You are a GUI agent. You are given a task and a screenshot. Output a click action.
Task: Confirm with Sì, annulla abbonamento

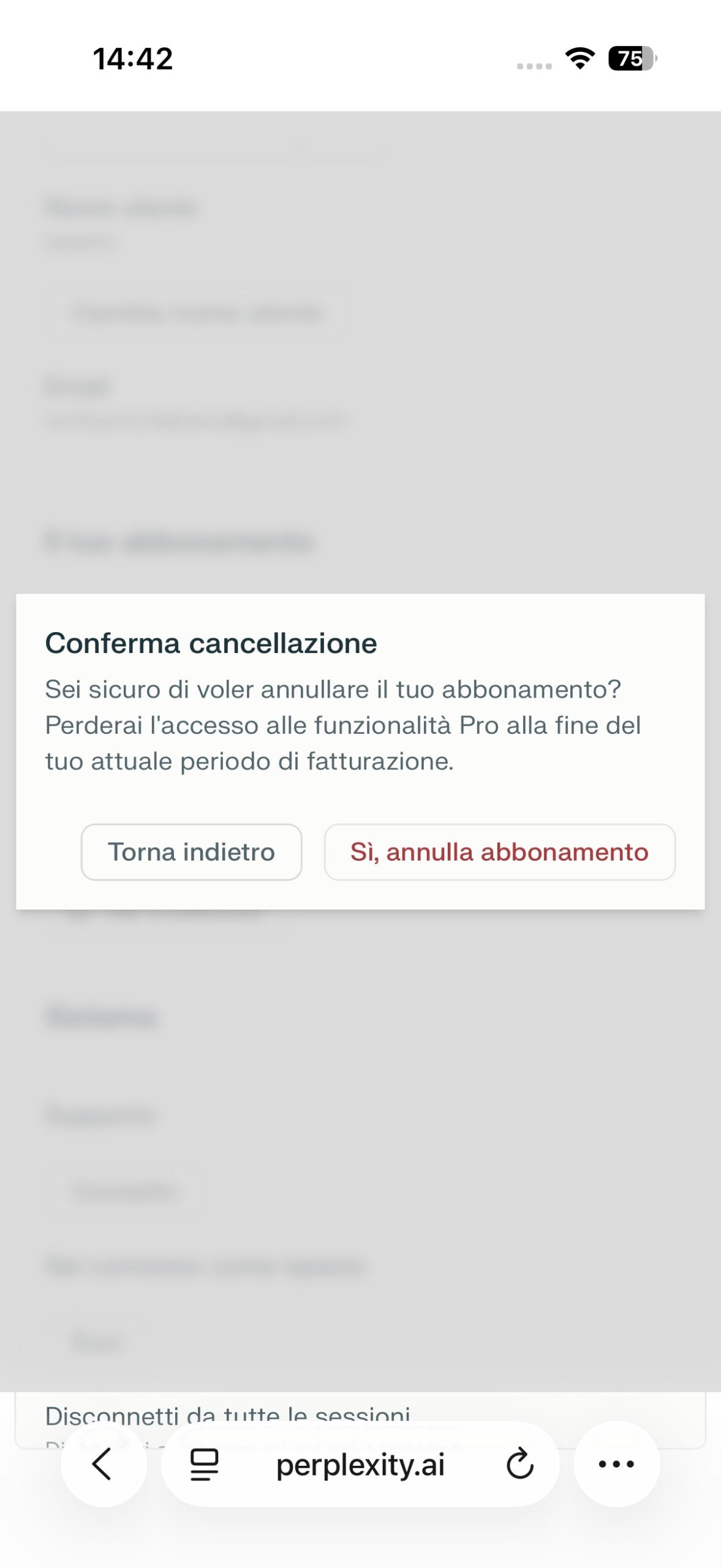click(499, 852)
